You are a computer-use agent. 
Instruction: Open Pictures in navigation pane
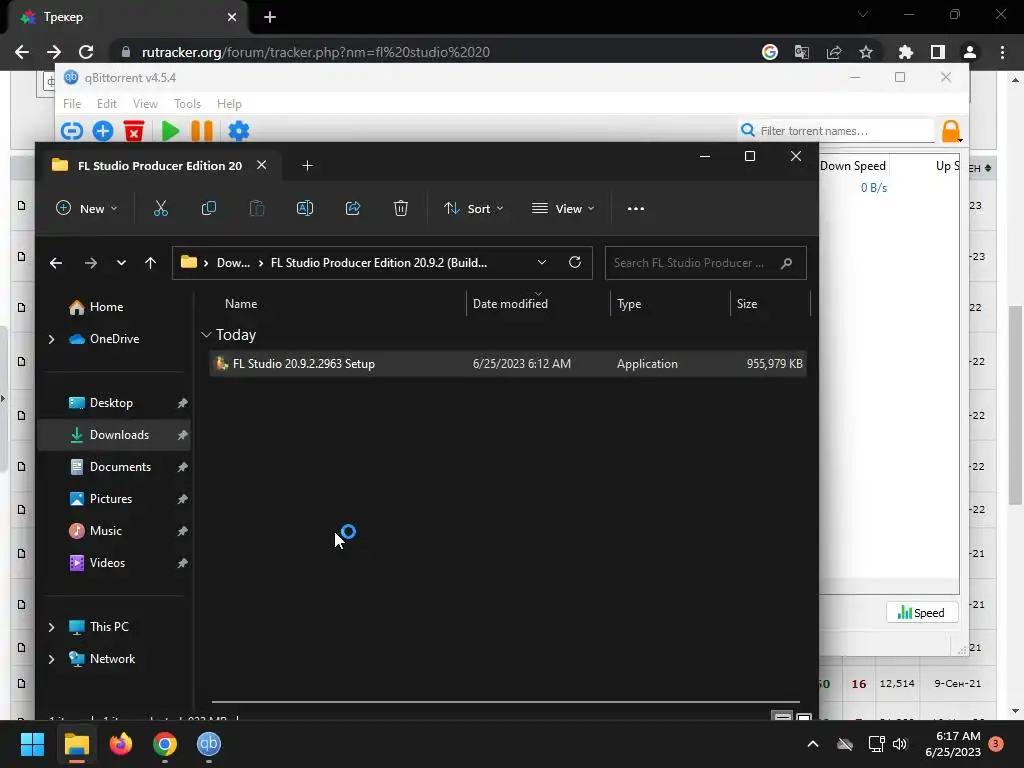coord(110,499)
